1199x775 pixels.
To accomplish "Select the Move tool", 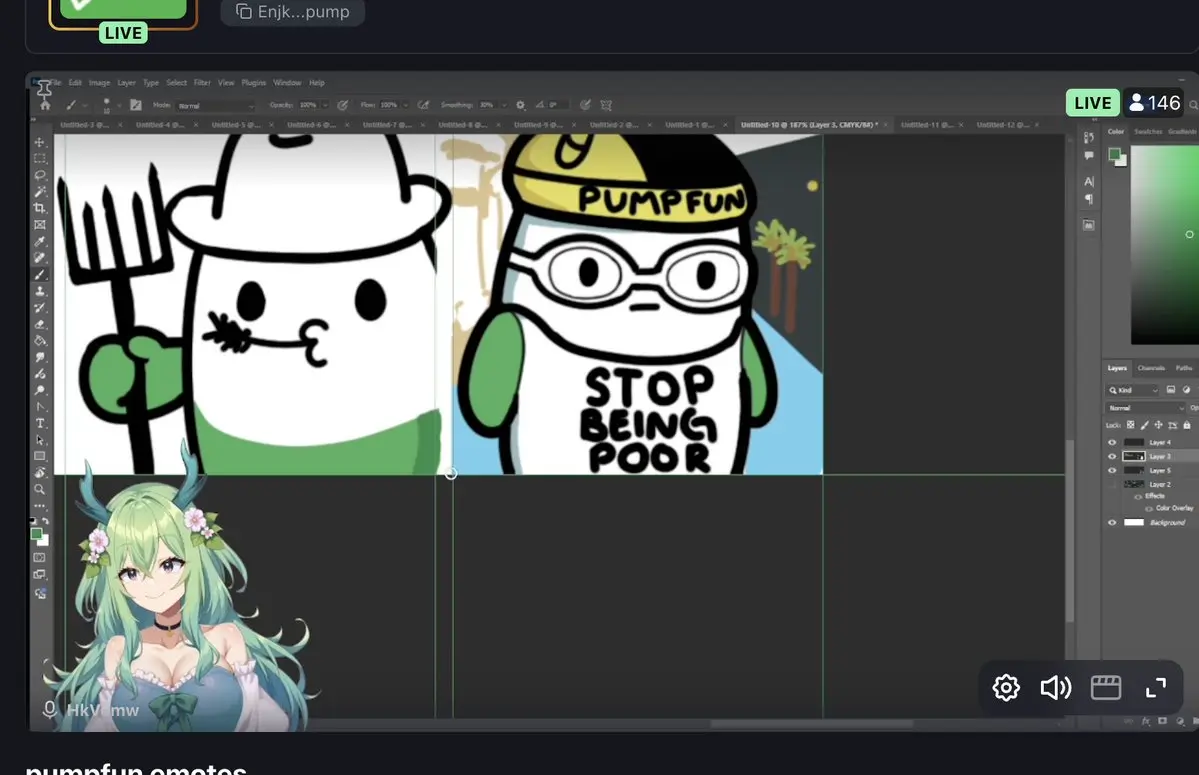I will tap(40, 142).
